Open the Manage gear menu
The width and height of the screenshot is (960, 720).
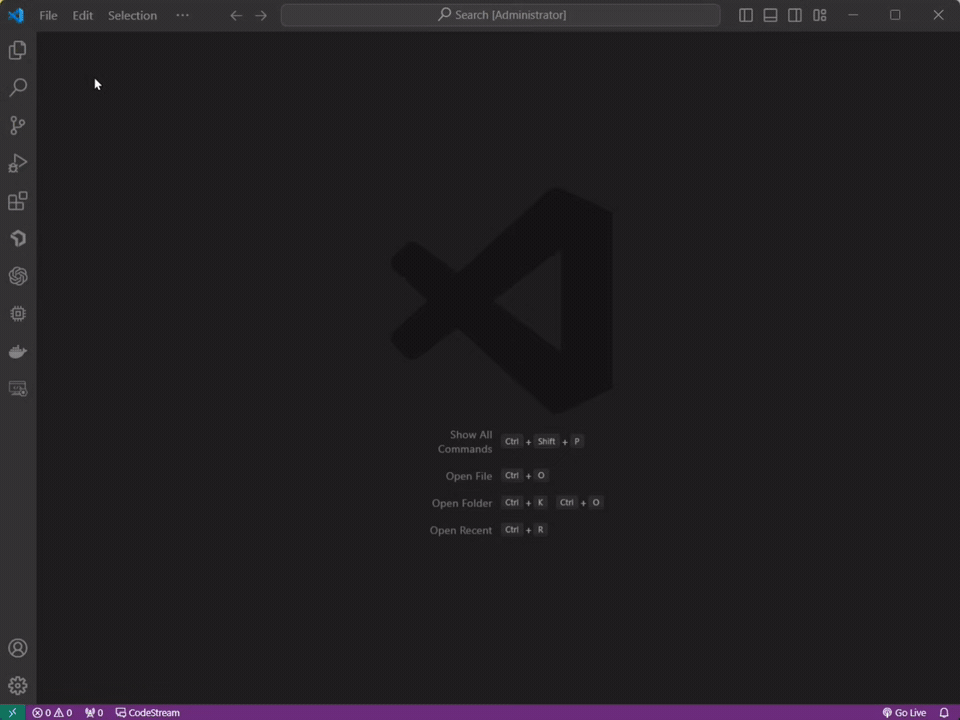point(18,686)
